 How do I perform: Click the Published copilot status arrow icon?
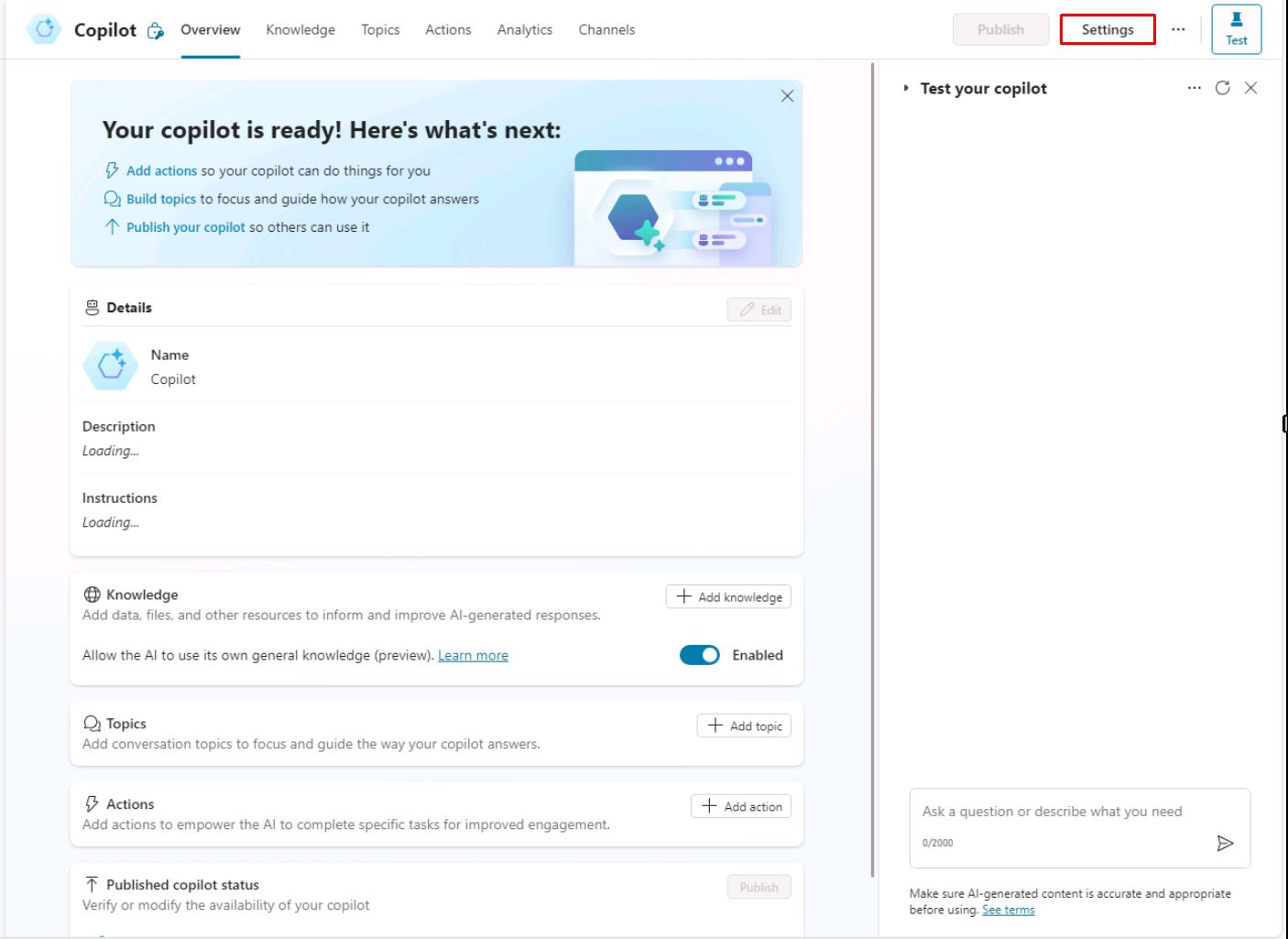click(x=92, y=884)
